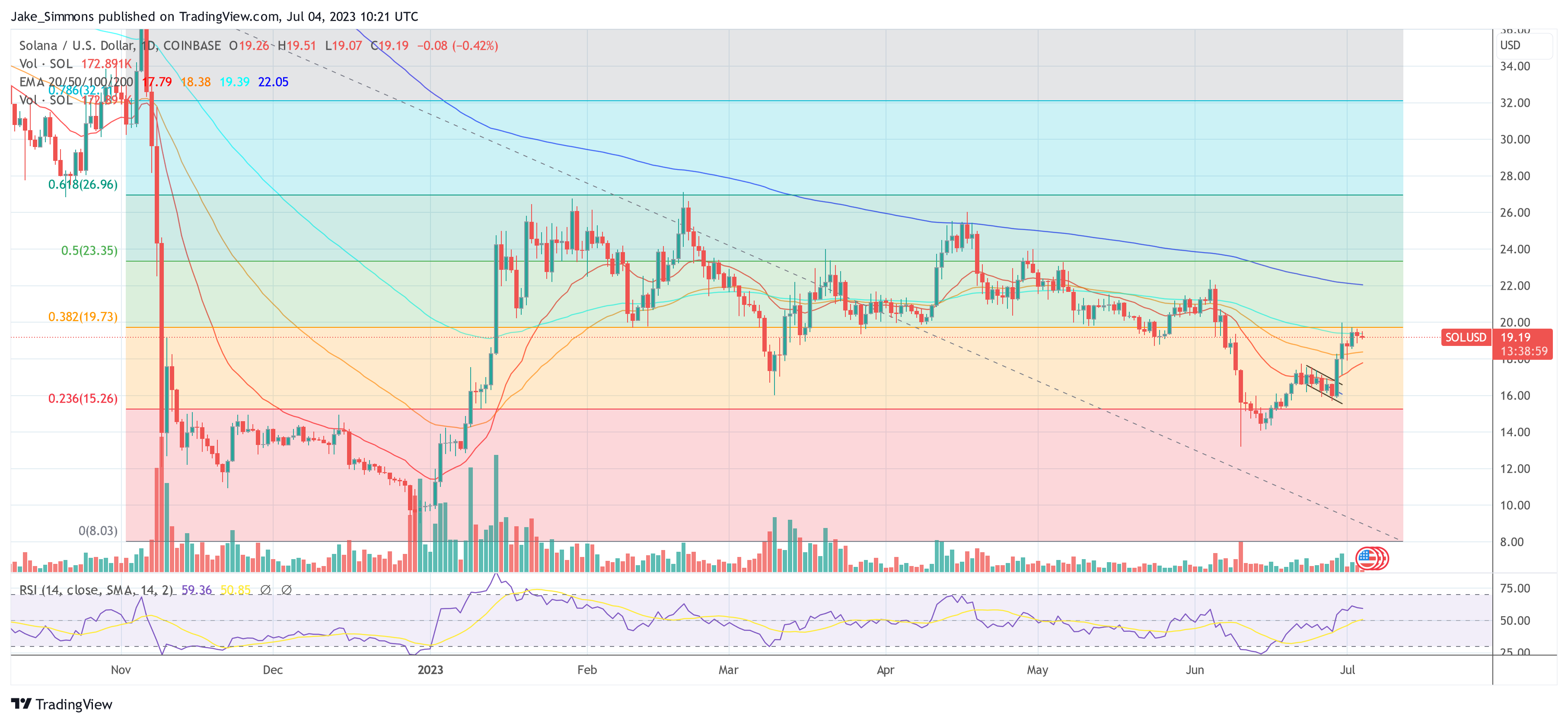Screen dimensions: 1568x723
Task: Click the Jul label on time axis
Action: pos(1347,669)
